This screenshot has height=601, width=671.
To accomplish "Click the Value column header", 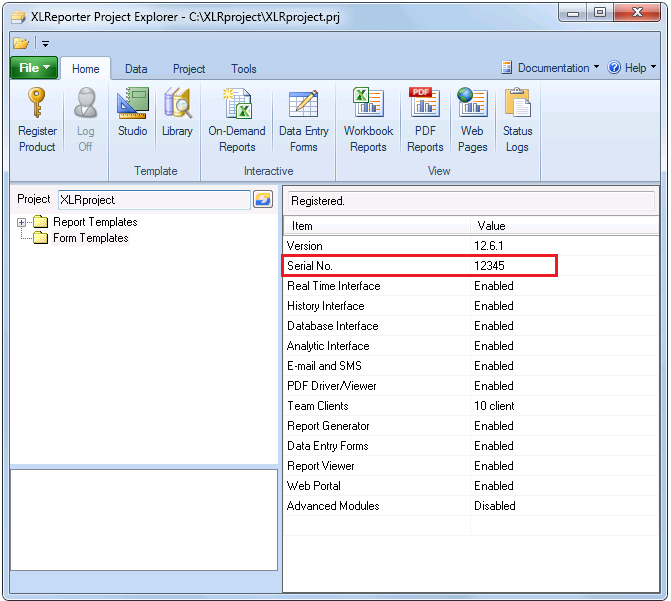I will click(564, 226).
